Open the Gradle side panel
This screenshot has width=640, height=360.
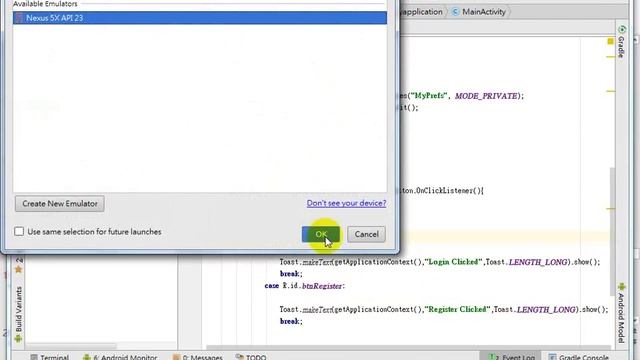click(x=621, y=47)
